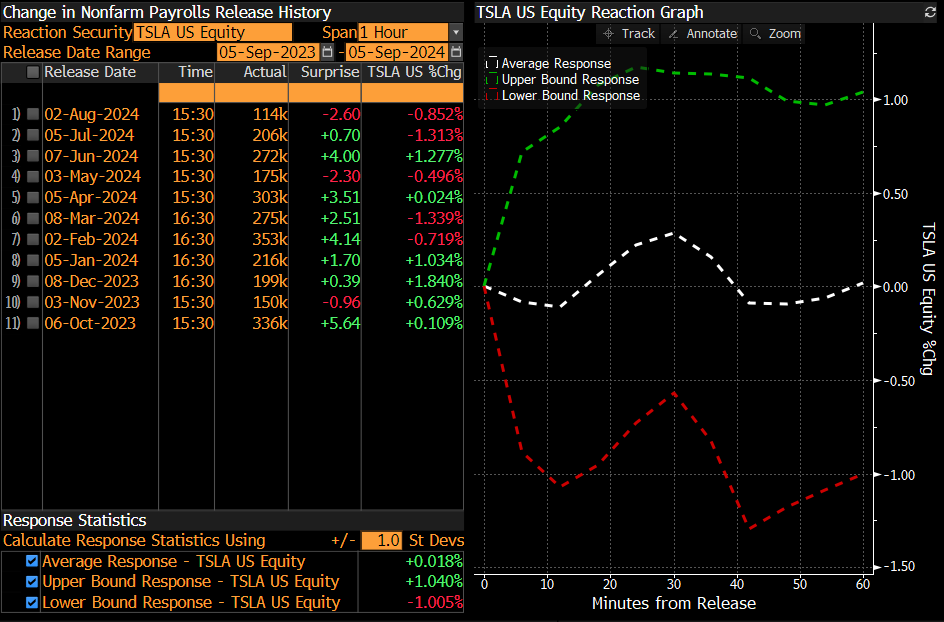This screenshot has height=622, width=944.
Task: Click the Lower Bound Response legend marker
Action: tap(491, 95)
